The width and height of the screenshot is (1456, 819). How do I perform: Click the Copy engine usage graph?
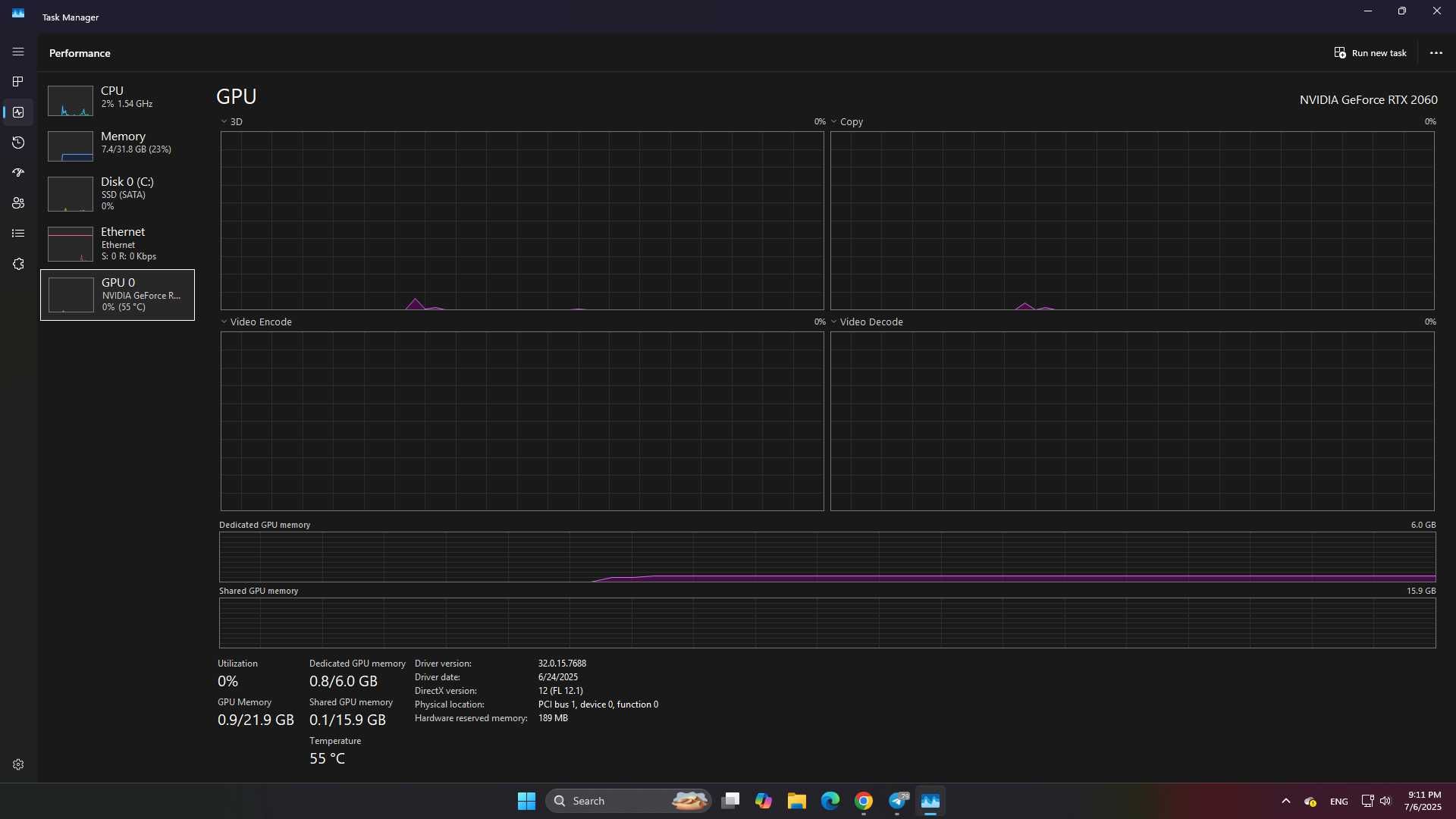(x=1132, y=221)
